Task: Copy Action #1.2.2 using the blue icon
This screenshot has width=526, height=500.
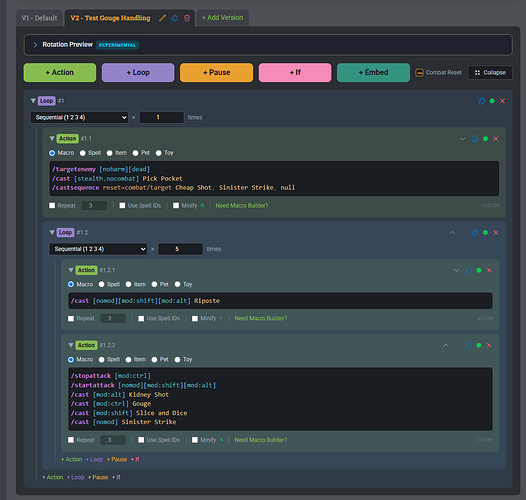Action: coord(469,345)
